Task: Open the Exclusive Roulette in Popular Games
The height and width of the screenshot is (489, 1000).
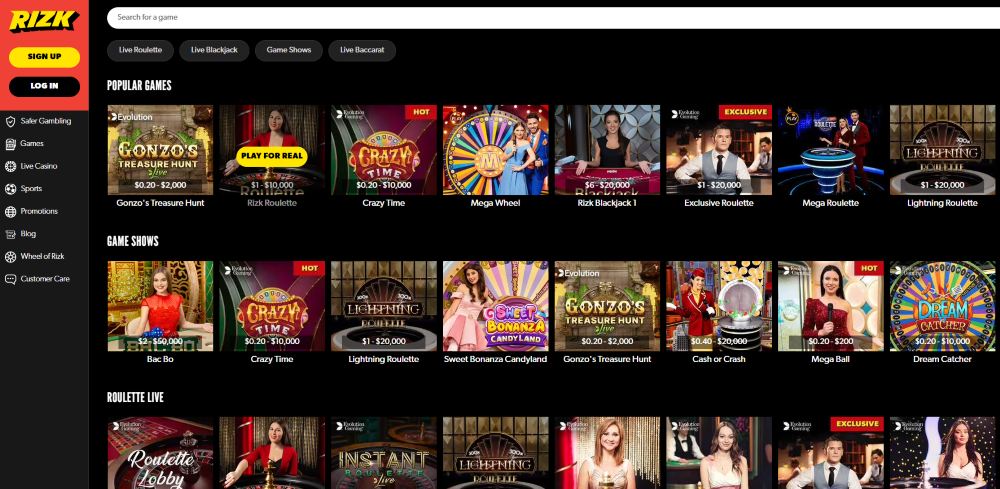Action: pyautogui.click(x=719, y=150)
